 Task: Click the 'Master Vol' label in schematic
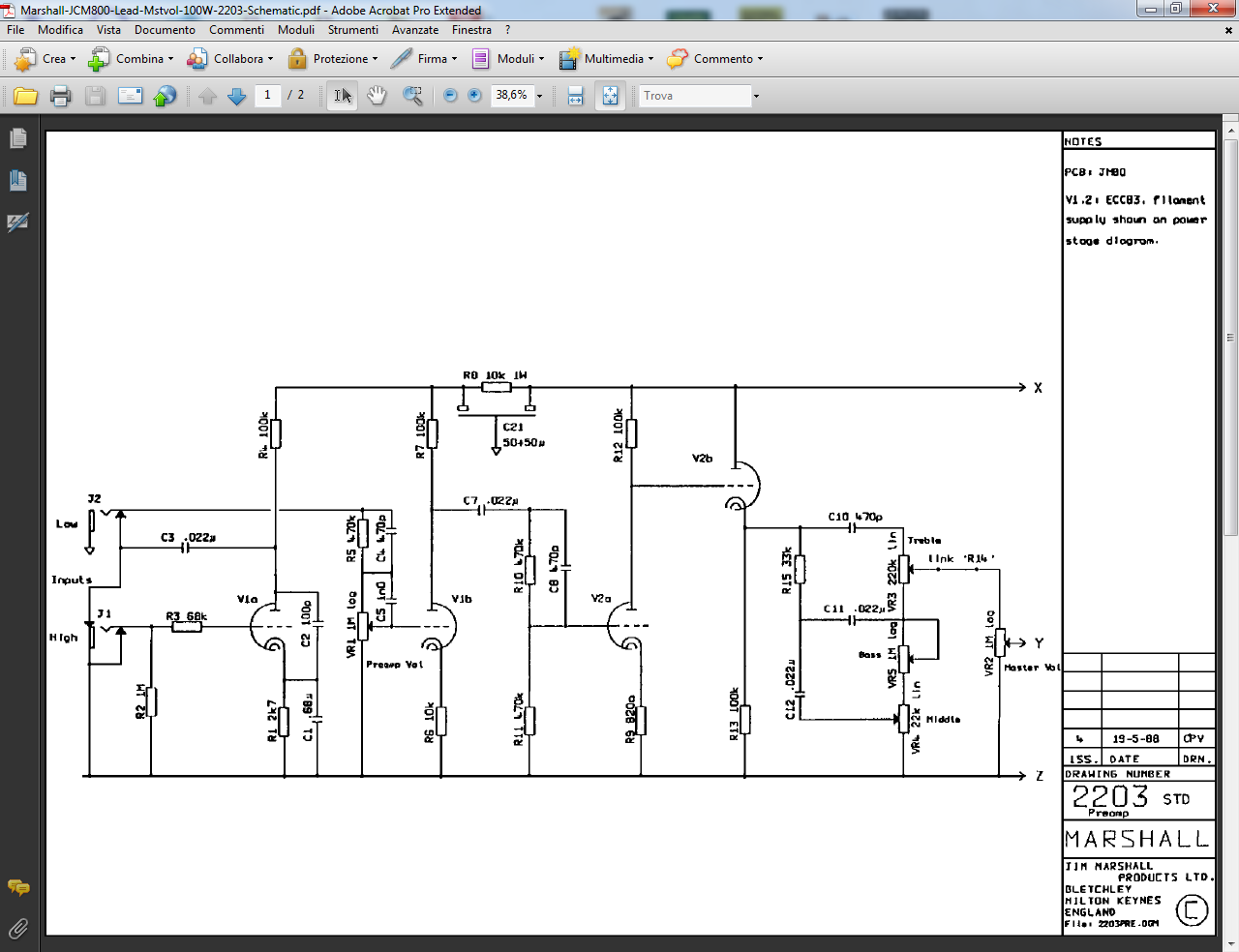pyautogui.click(x=1033, y=668)
